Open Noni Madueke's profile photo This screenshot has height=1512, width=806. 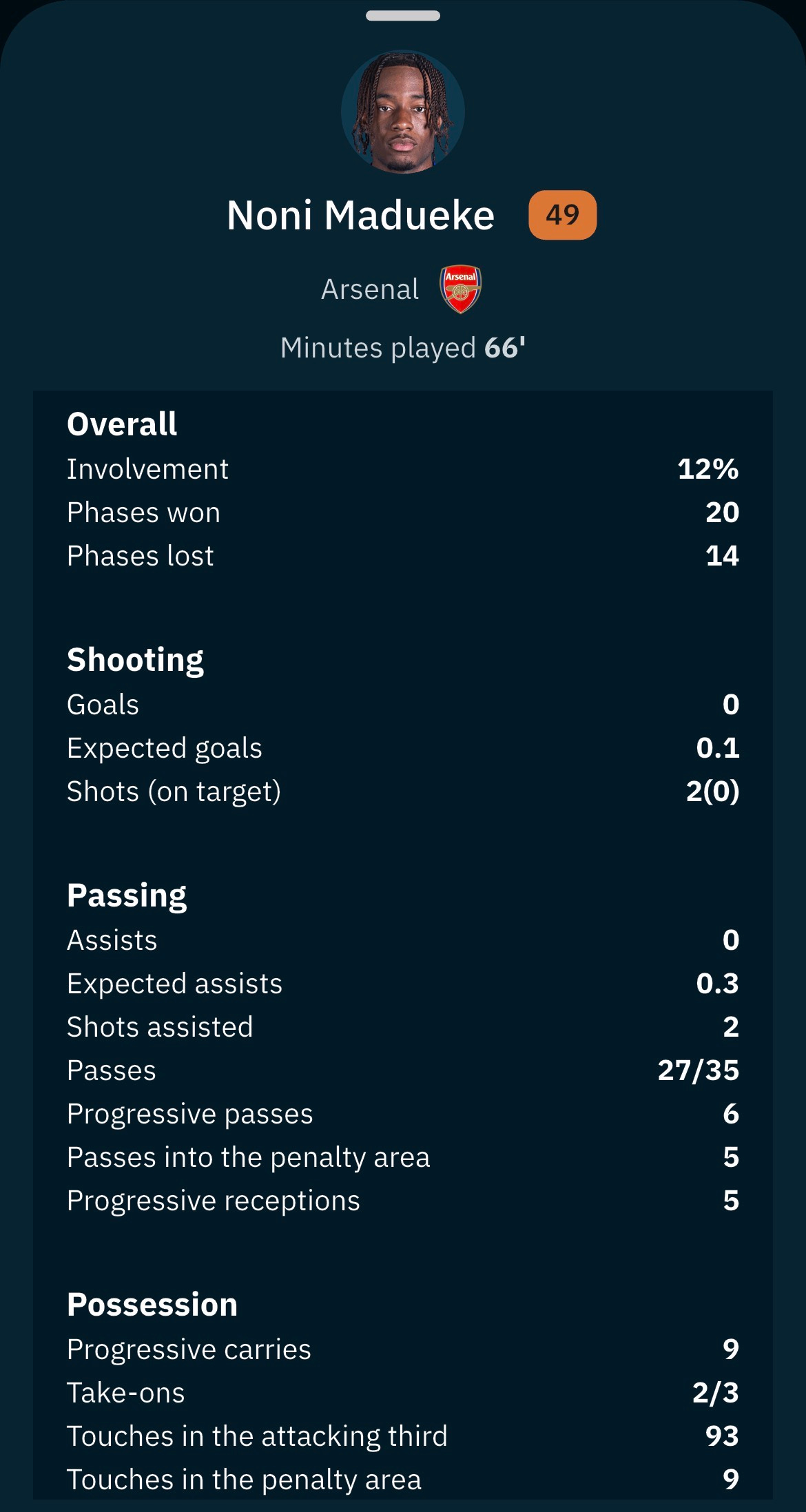[x=403, y=112]
